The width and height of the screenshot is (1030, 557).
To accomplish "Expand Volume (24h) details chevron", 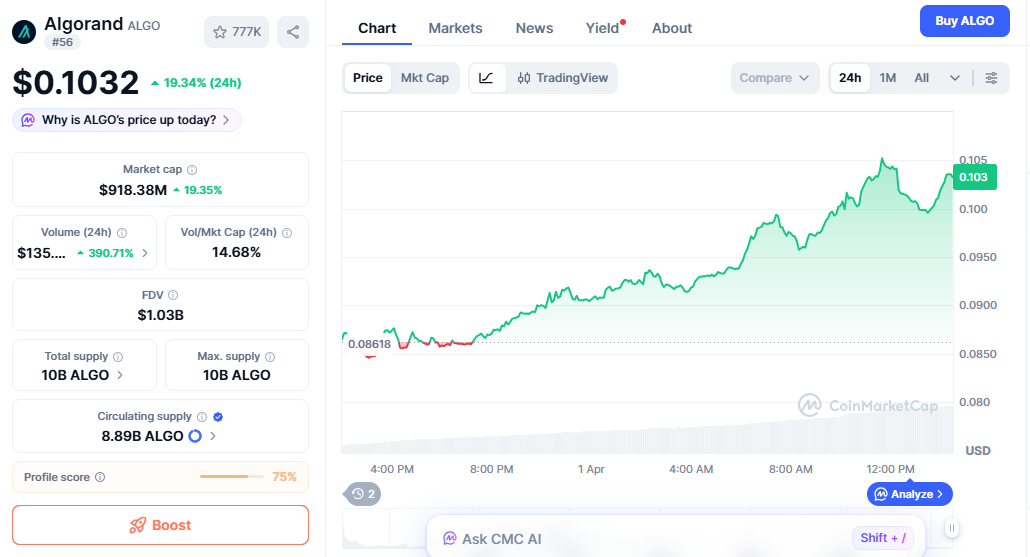I will tap(145, 253).
